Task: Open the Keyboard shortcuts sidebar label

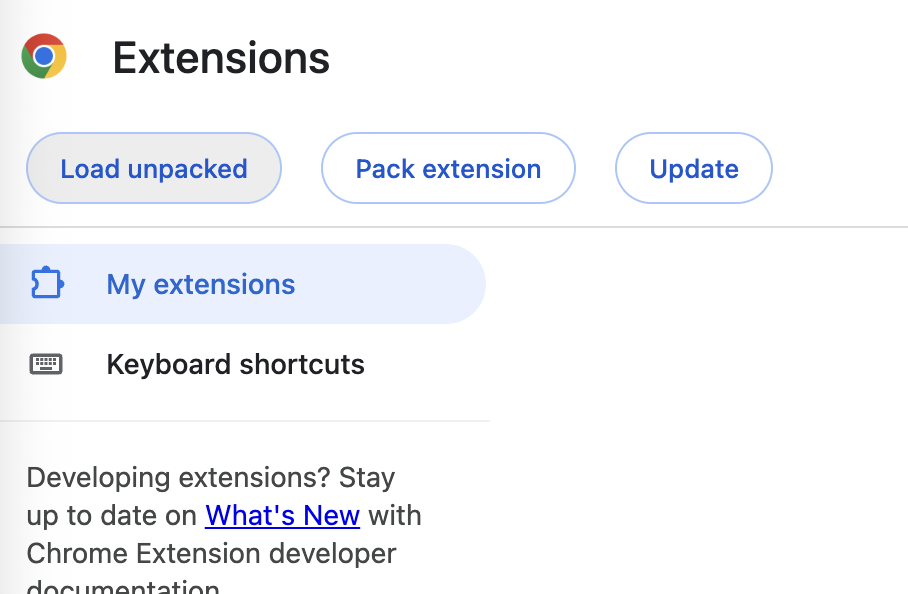Action: click(x=235, y=364)
